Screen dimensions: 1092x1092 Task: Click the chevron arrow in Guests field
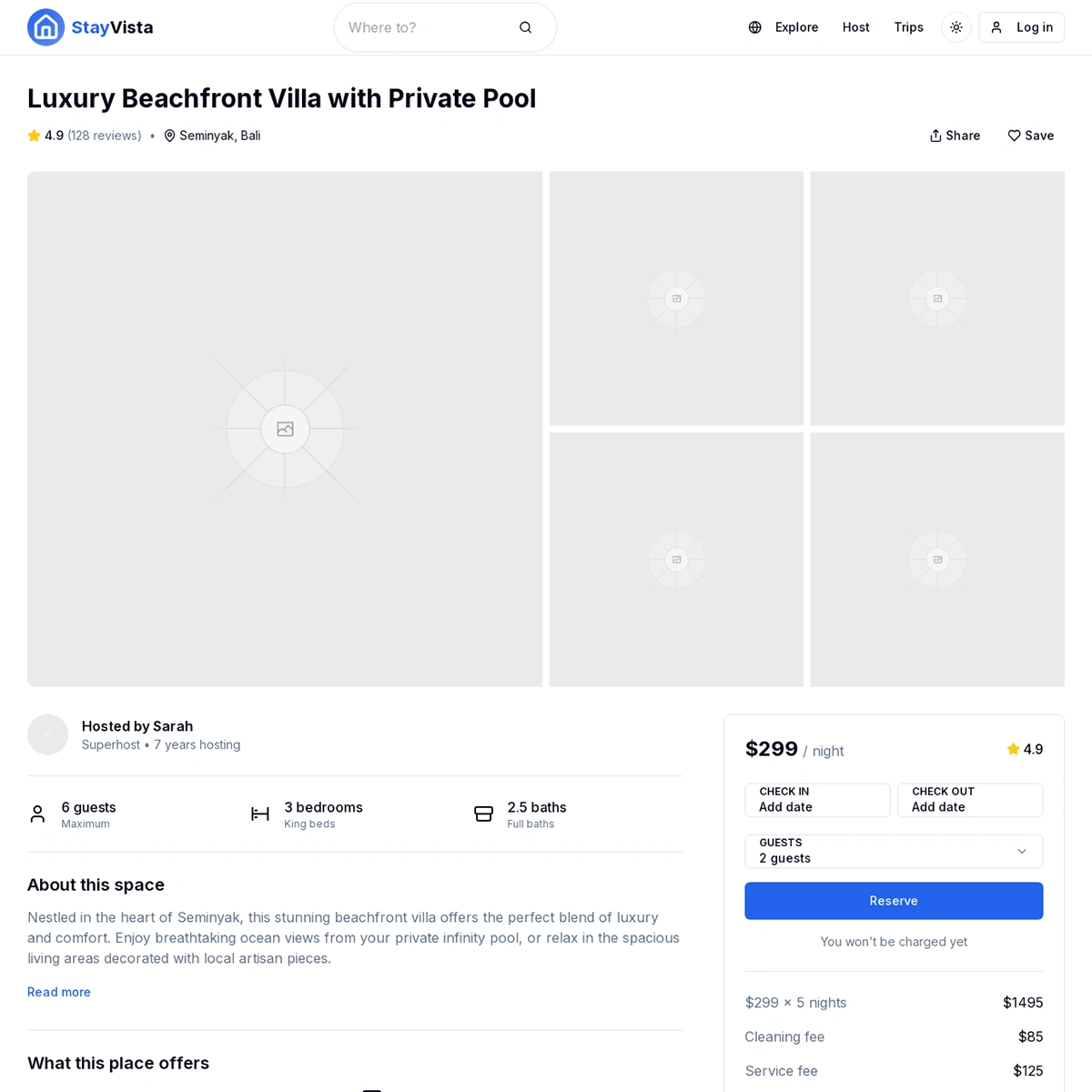click(x=1022, y=851)
